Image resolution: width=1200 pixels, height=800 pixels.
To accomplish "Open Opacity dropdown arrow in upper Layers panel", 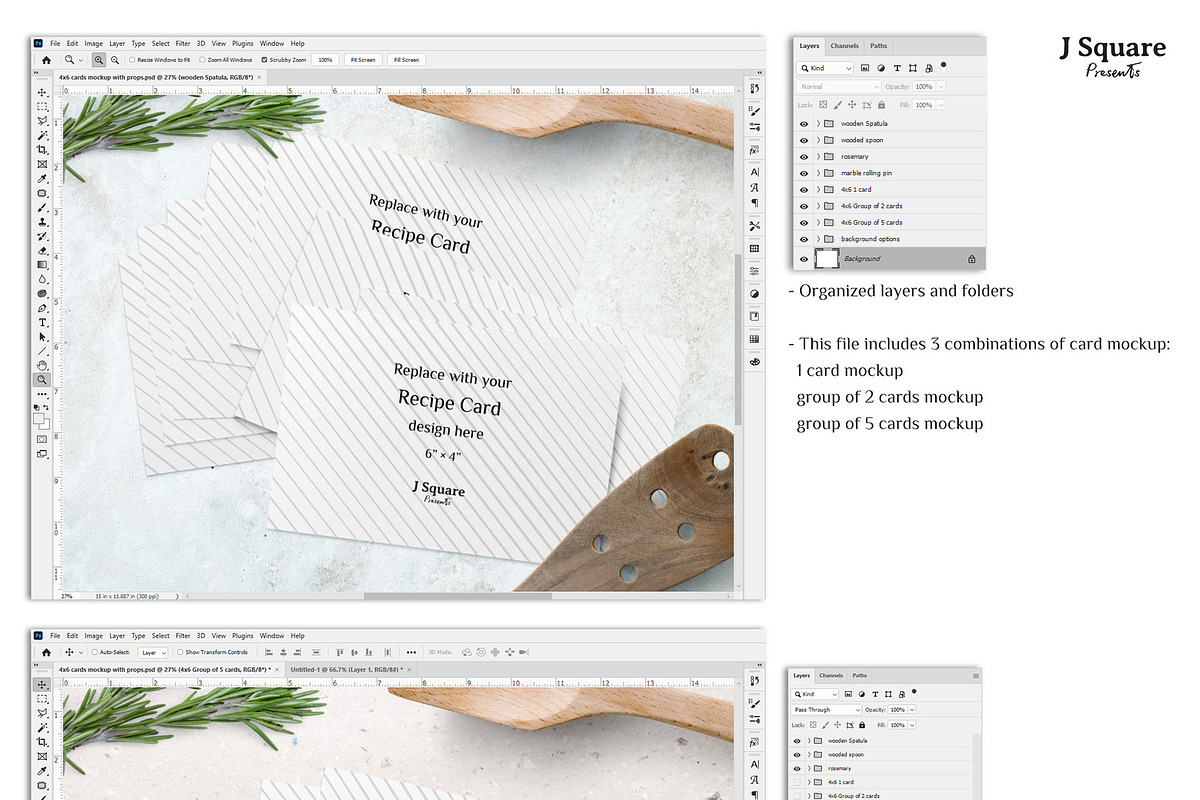I will pos(941,87).
